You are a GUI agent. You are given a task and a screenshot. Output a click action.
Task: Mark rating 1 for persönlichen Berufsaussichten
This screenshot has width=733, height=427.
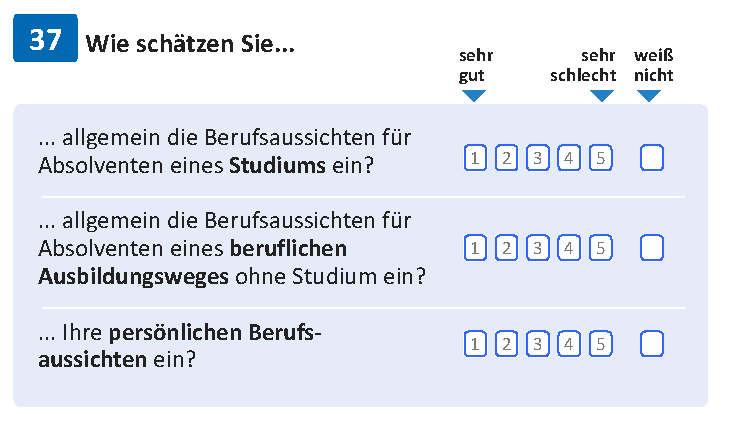coord(475,344)
